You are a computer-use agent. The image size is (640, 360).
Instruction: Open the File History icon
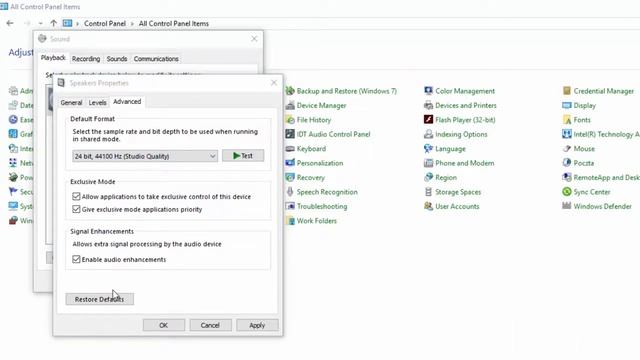coord(290,120)
